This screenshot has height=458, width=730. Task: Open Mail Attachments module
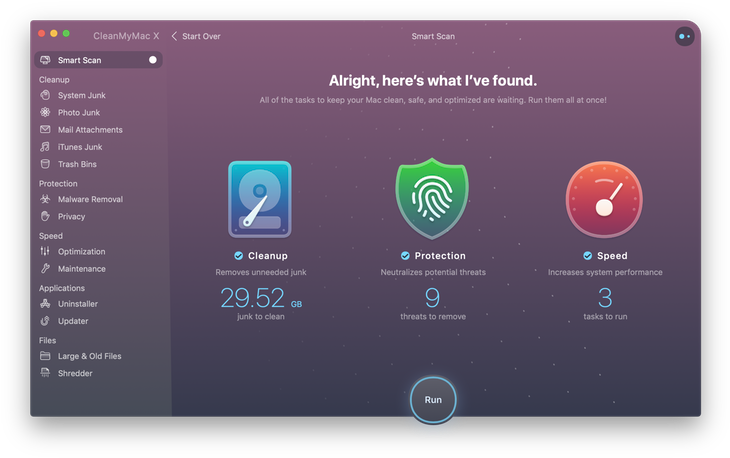tap(90, 129)
